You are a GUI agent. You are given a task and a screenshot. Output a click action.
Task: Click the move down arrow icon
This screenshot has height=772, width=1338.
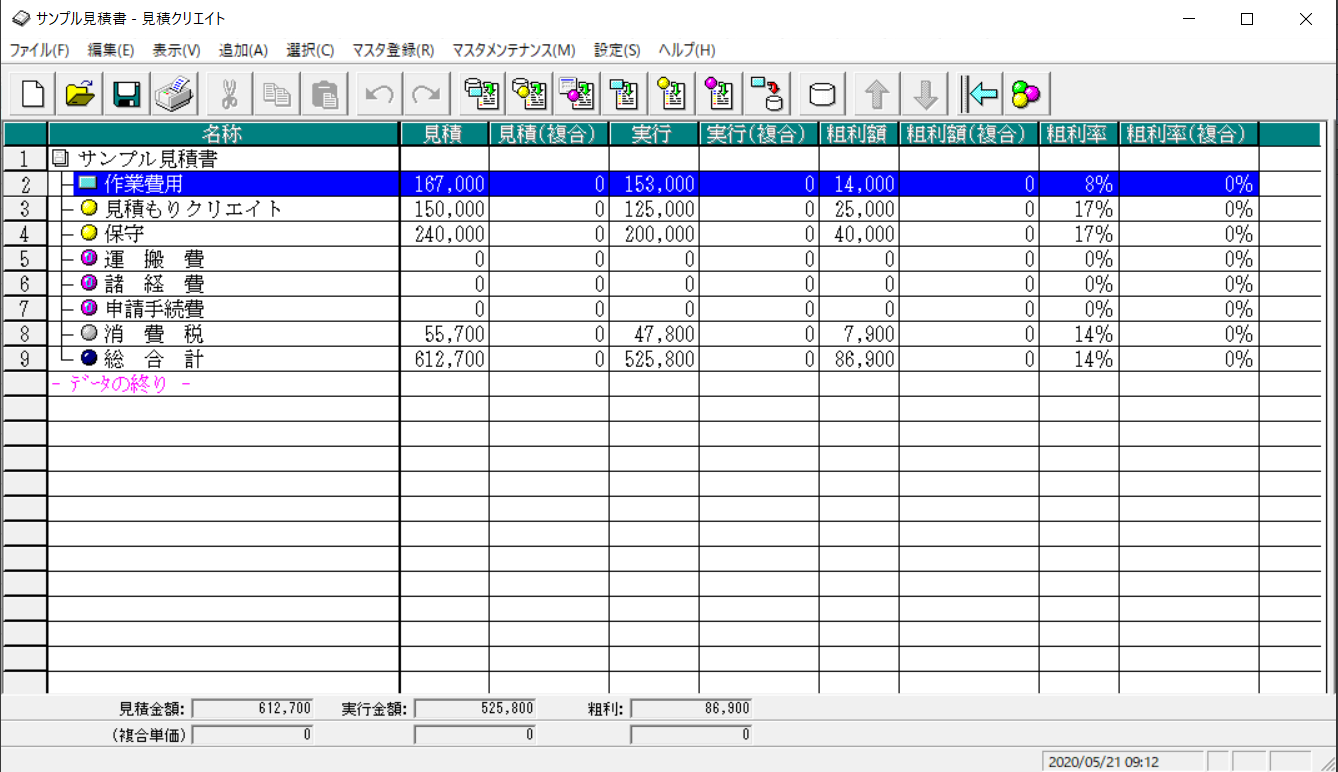[x=925, y=95]
